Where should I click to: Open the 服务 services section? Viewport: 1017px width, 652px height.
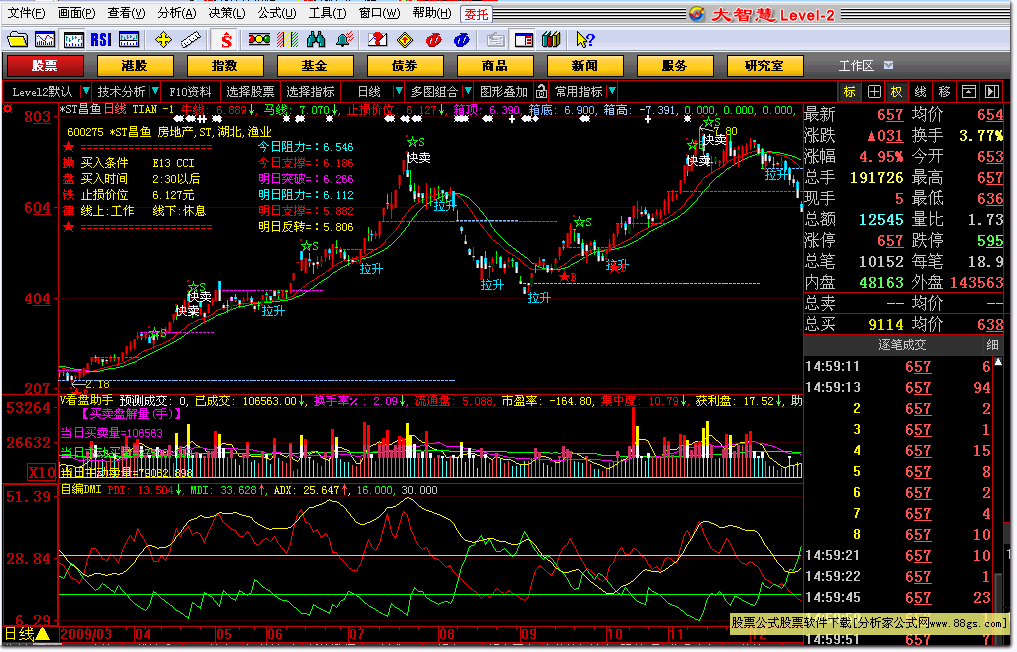(675, 66)
